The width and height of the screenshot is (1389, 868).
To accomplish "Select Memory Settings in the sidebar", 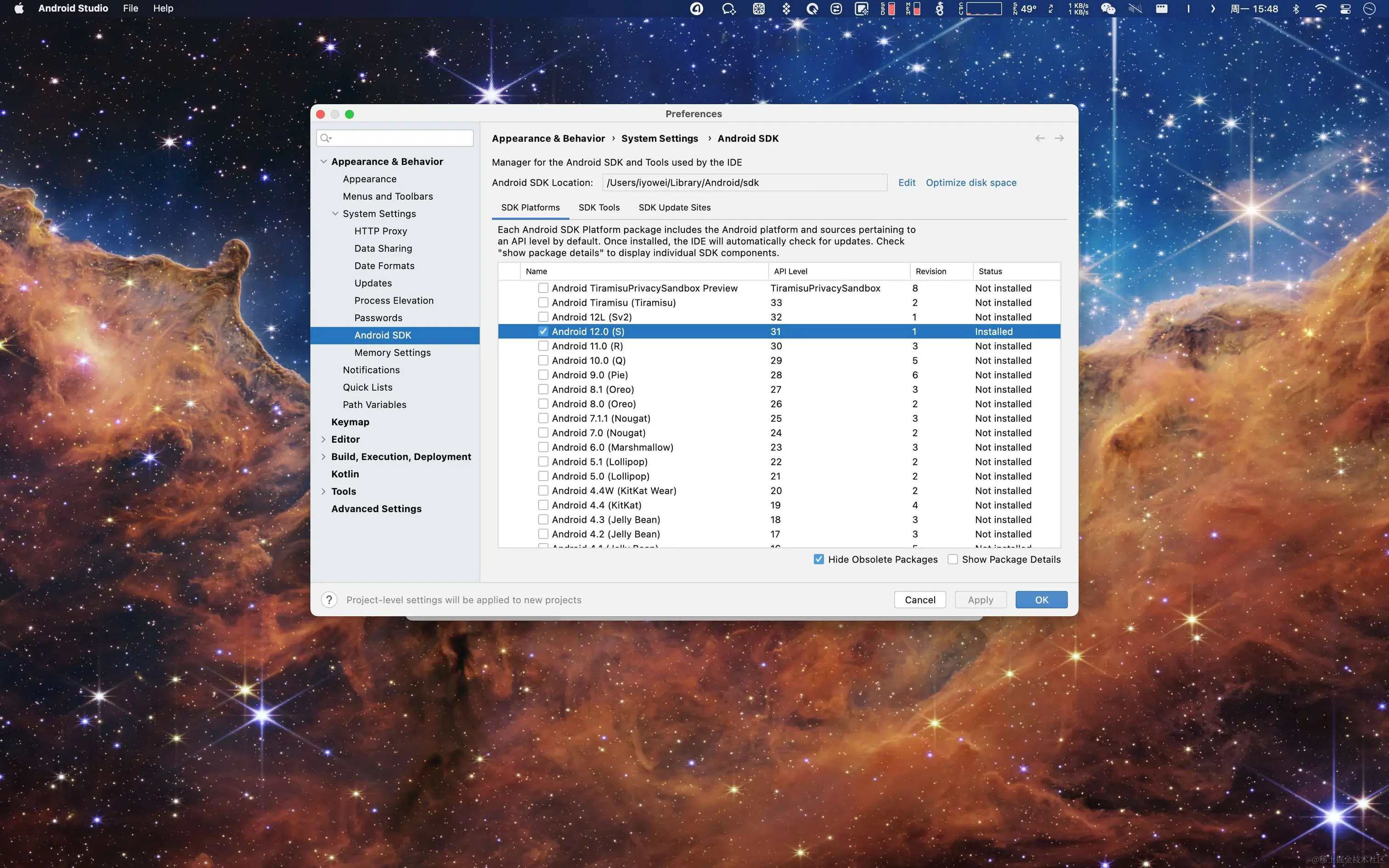I will pyautogui.click(x=392, y=353).
